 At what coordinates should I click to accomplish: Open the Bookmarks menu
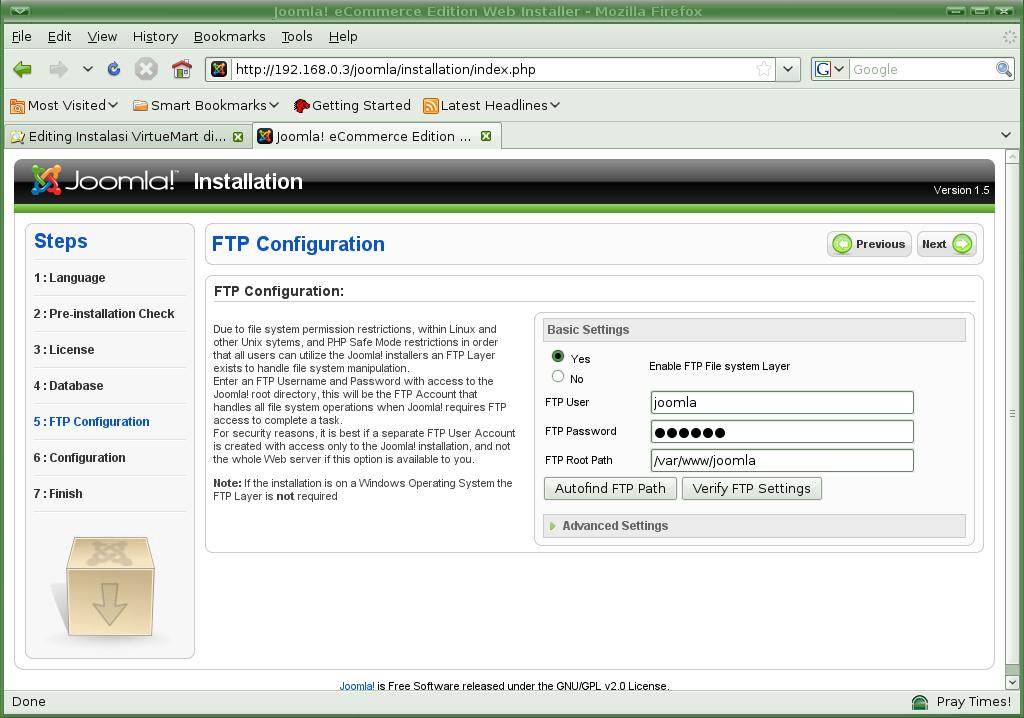[230, 37]
